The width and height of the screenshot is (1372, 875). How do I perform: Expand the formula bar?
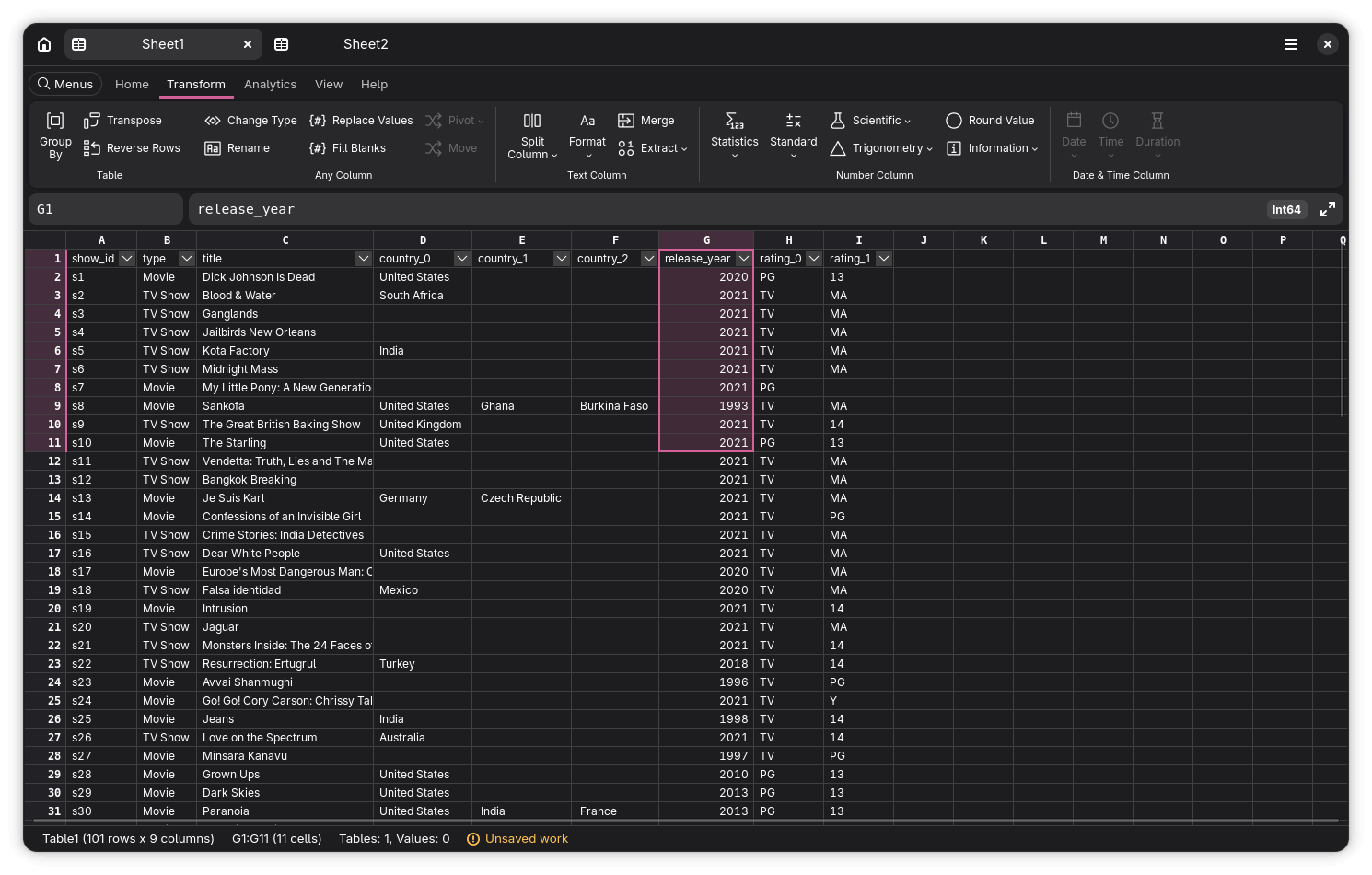click(x=1328, y=210)
